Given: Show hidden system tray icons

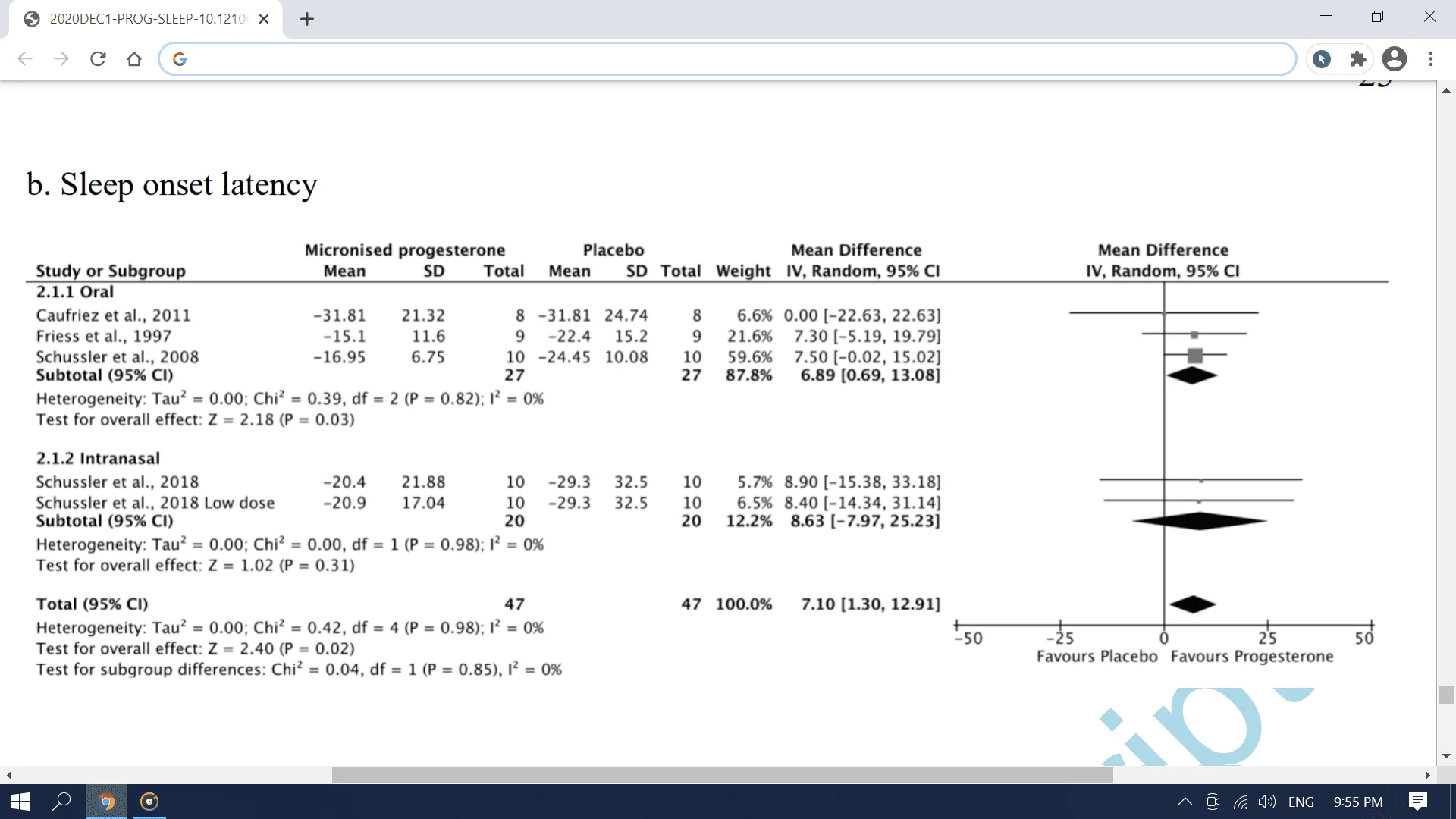Looking at the screenshot, I should pos(1185,802).
